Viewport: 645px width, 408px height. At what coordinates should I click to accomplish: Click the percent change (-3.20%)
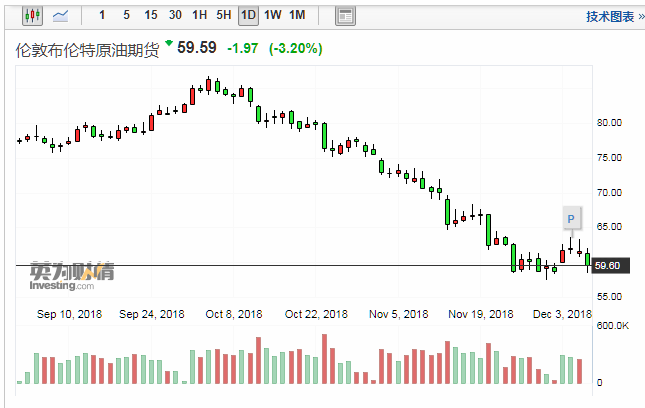click(296, 49)
